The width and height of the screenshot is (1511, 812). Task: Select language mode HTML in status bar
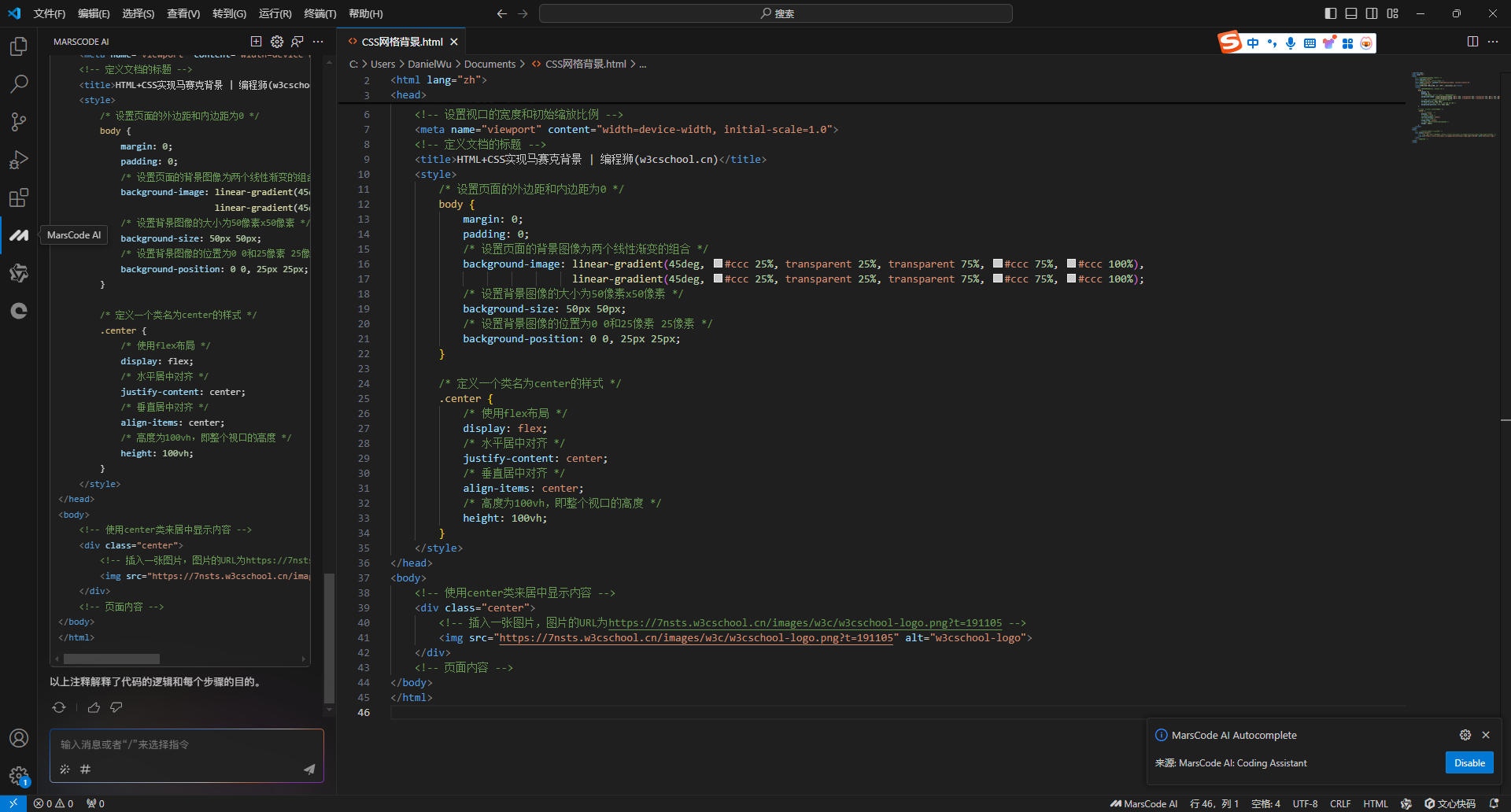pyautogui.click(x=1376, y=803)
